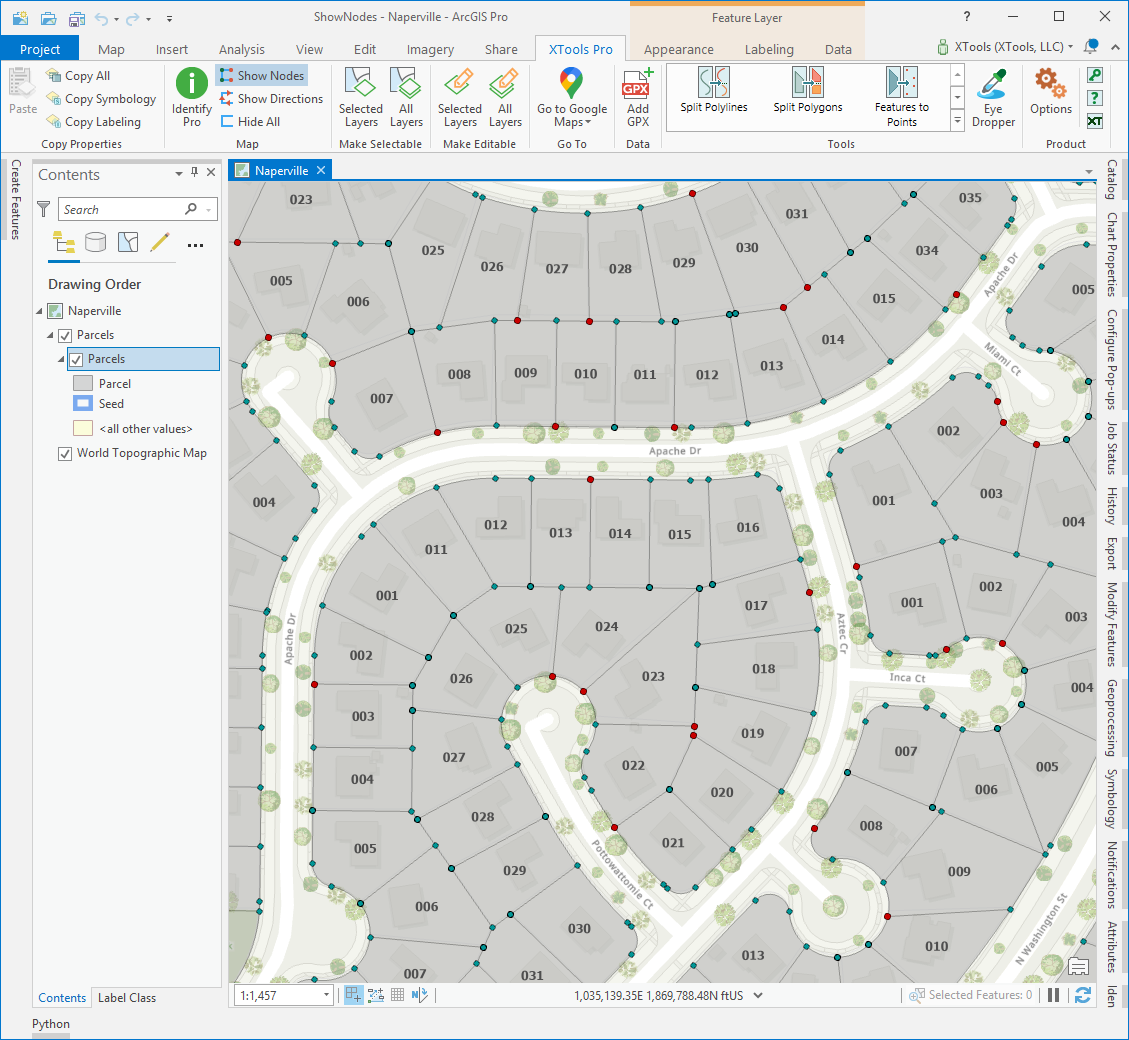This screenshot has width=1129, height=1040.
Task: Open the map scale dropdown 1:1,457
Action: pyautogui.click(x=326, y=995)
